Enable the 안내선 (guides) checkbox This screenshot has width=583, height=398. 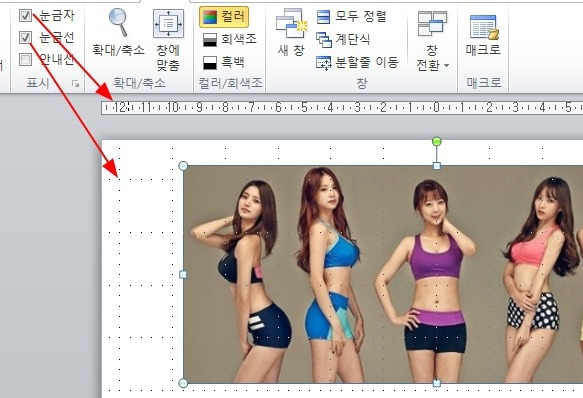(x=26, y=59)
